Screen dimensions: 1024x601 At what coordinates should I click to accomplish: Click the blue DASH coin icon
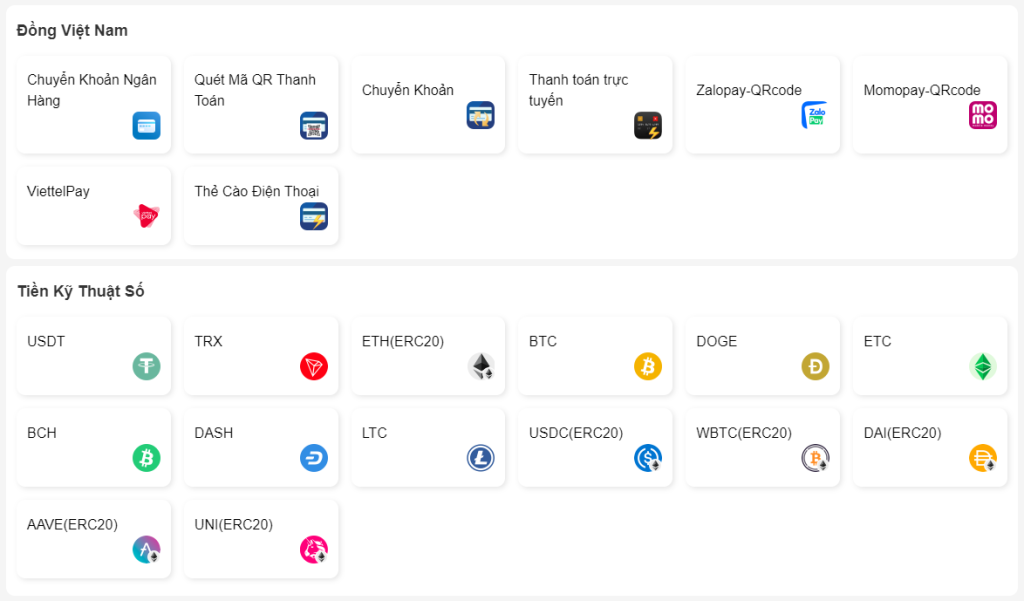pos(314,458)
